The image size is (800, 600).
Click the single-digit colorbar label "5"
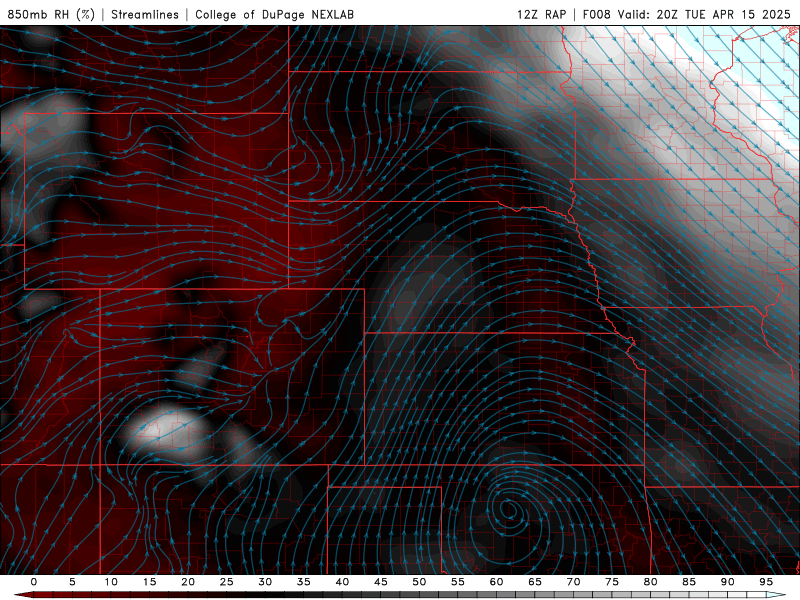[72, 582]
